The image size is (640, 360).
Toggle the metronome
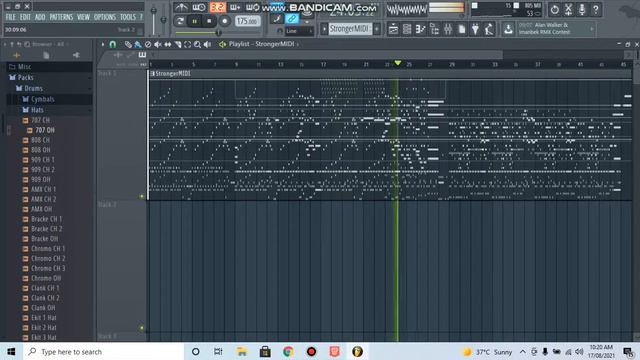click(181, 7)
